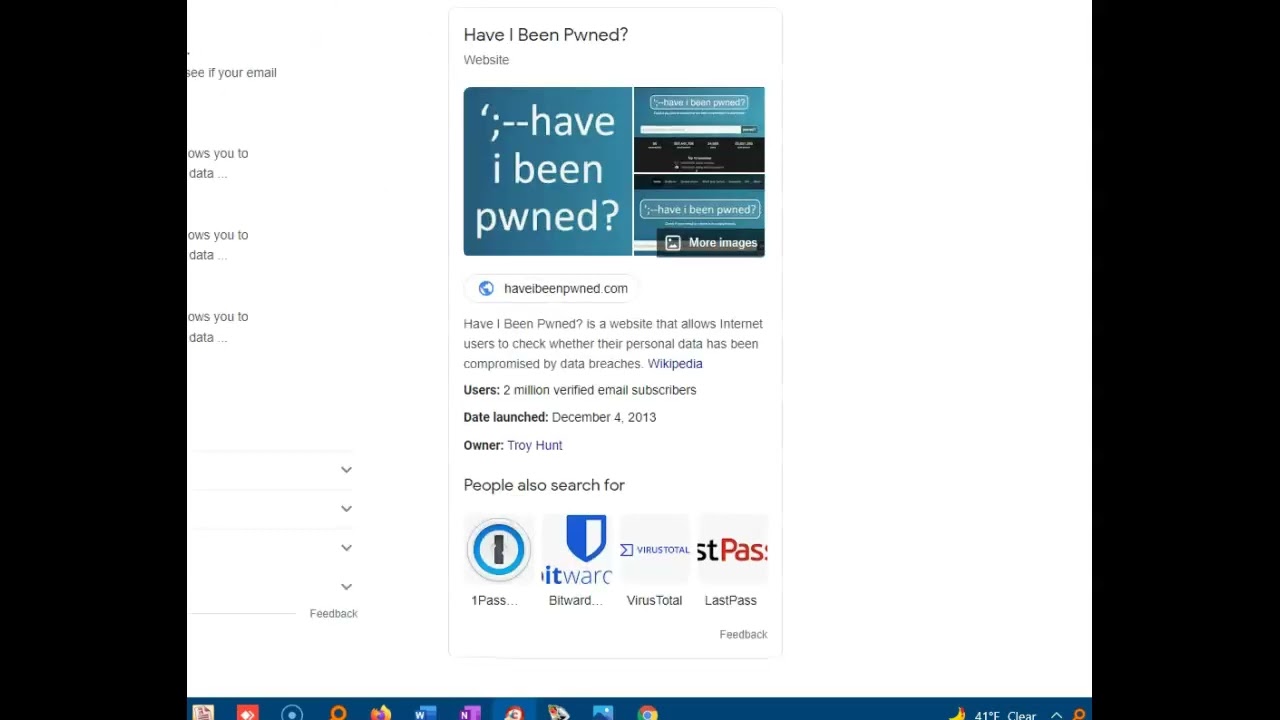Click the 'December 4, 2013' launch date text
This screenshot has width=1280, height=720.
[604, 417]
